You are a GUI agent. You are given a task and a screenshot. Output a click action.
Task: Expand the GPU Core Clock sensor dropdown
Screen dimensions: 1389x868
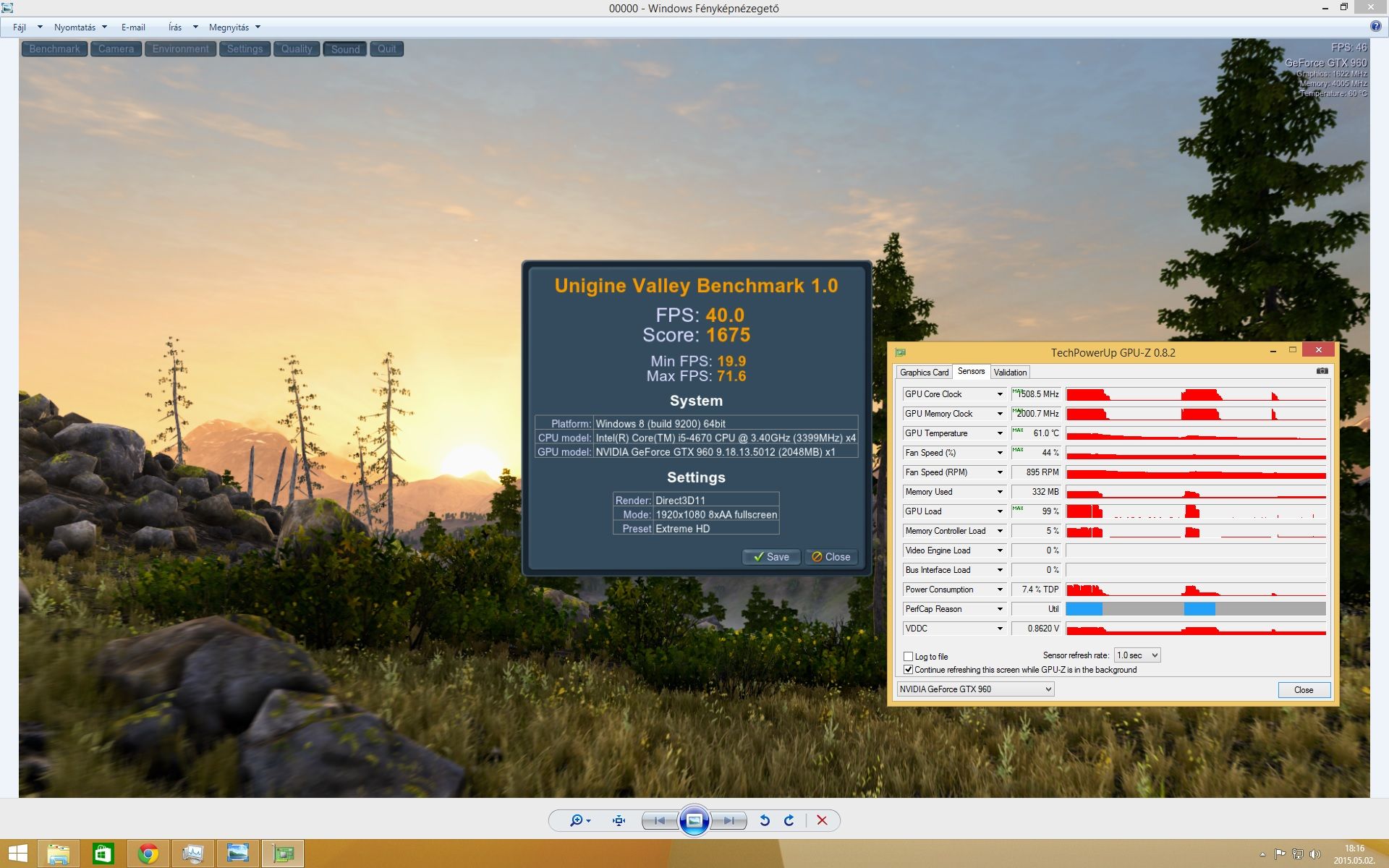click(1000, 394)
